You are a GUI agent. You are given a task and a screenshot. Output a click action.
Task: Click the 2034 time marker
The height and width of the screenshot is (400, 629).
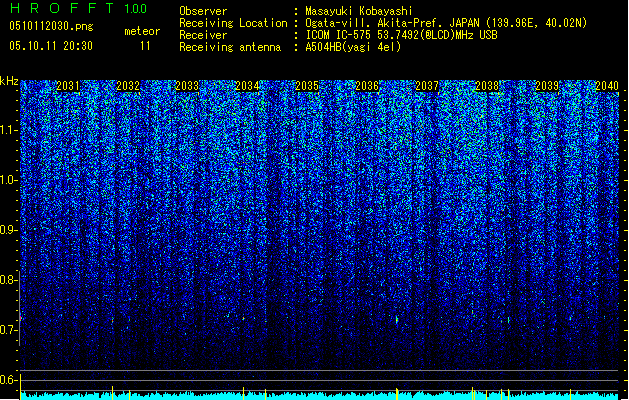(248, 86)
